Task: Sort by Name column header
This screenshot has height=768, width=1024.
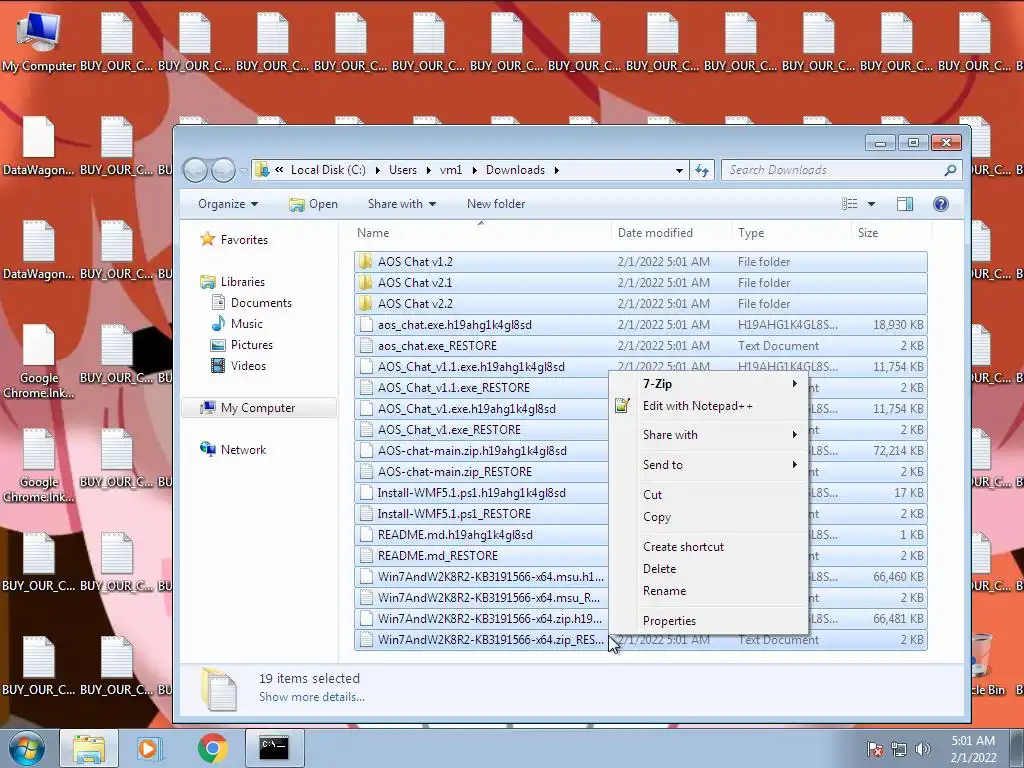Action: click(481, 233)
